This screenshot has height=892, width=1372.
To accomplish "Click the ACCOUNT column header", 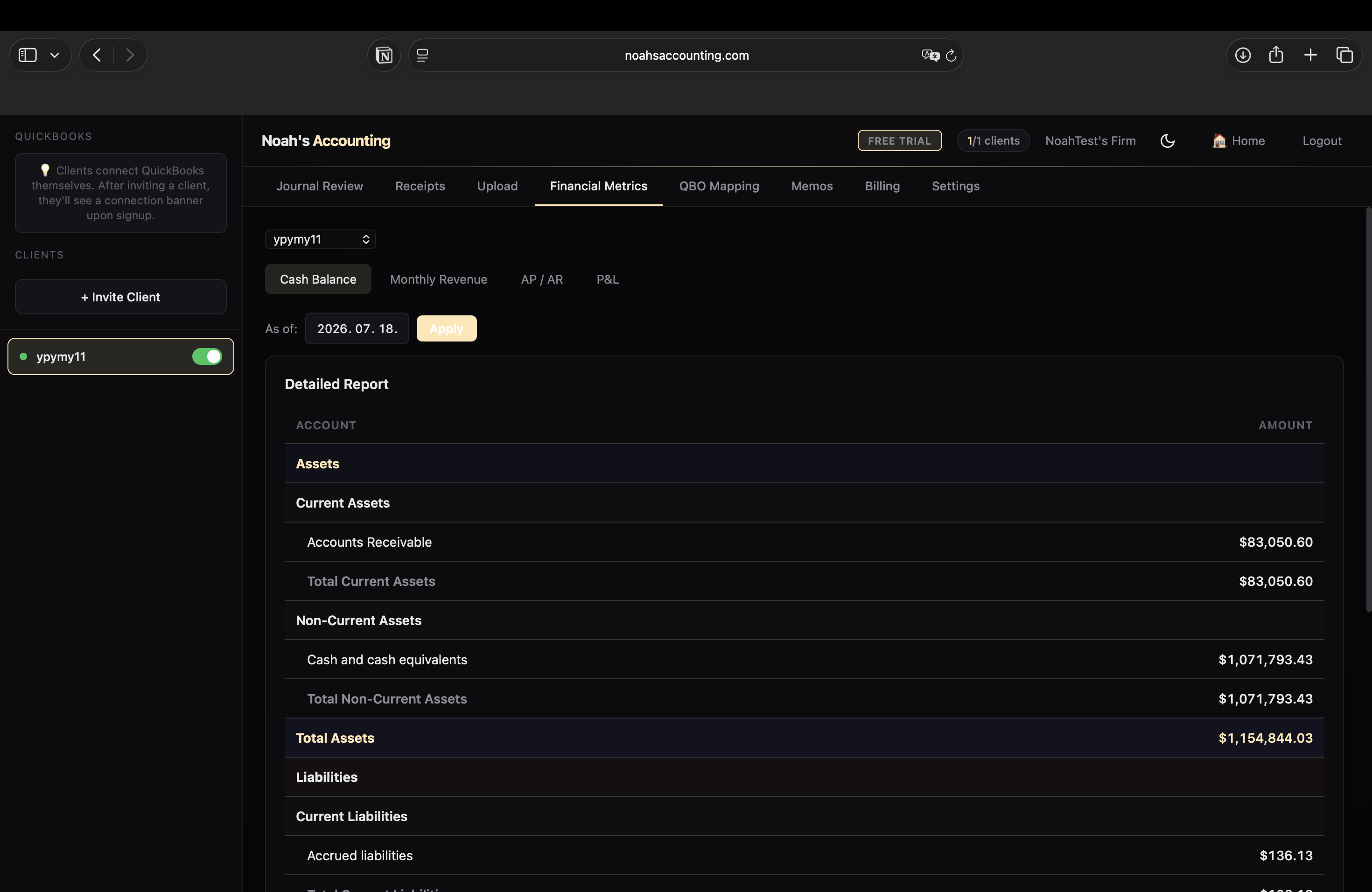I will (326, 425).
